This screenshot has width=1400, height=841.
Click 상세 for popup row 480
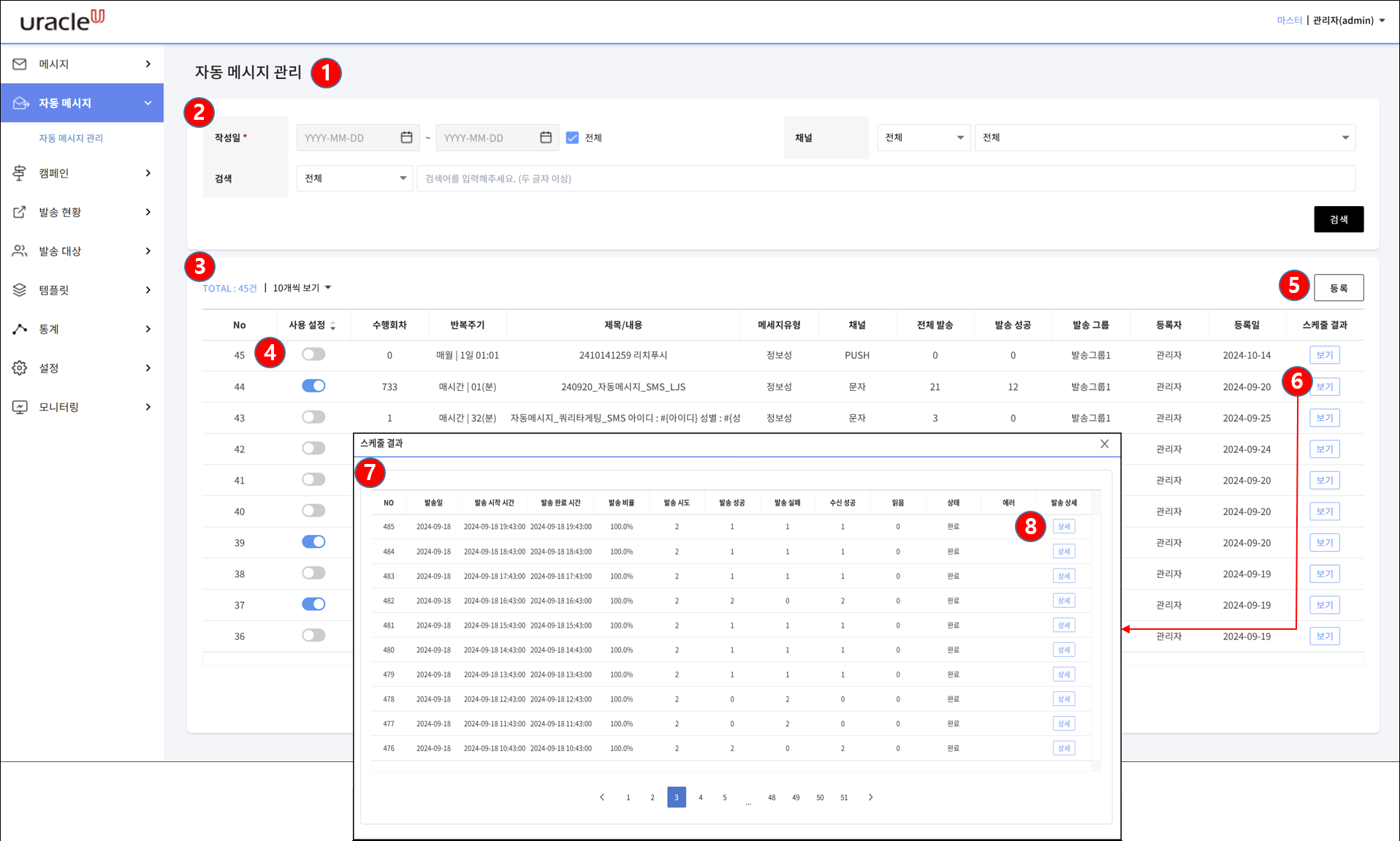(x=1064, y=650)
